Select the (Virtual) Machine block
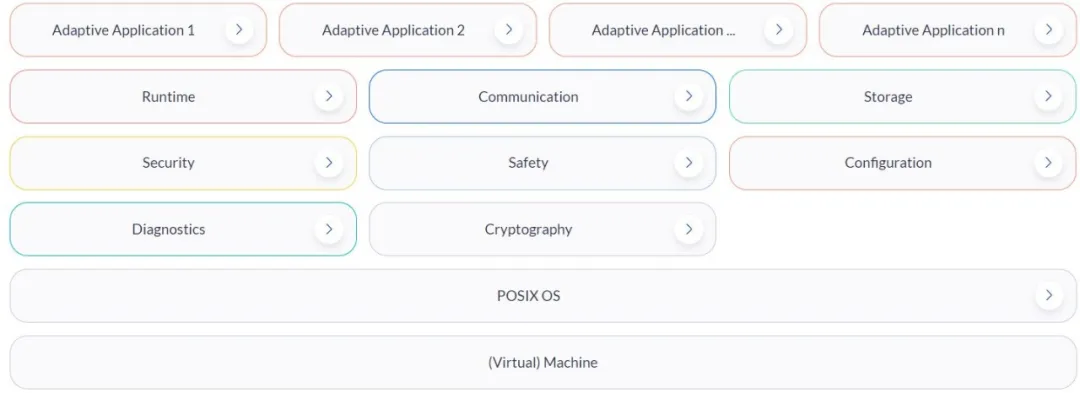 (543, 362)
